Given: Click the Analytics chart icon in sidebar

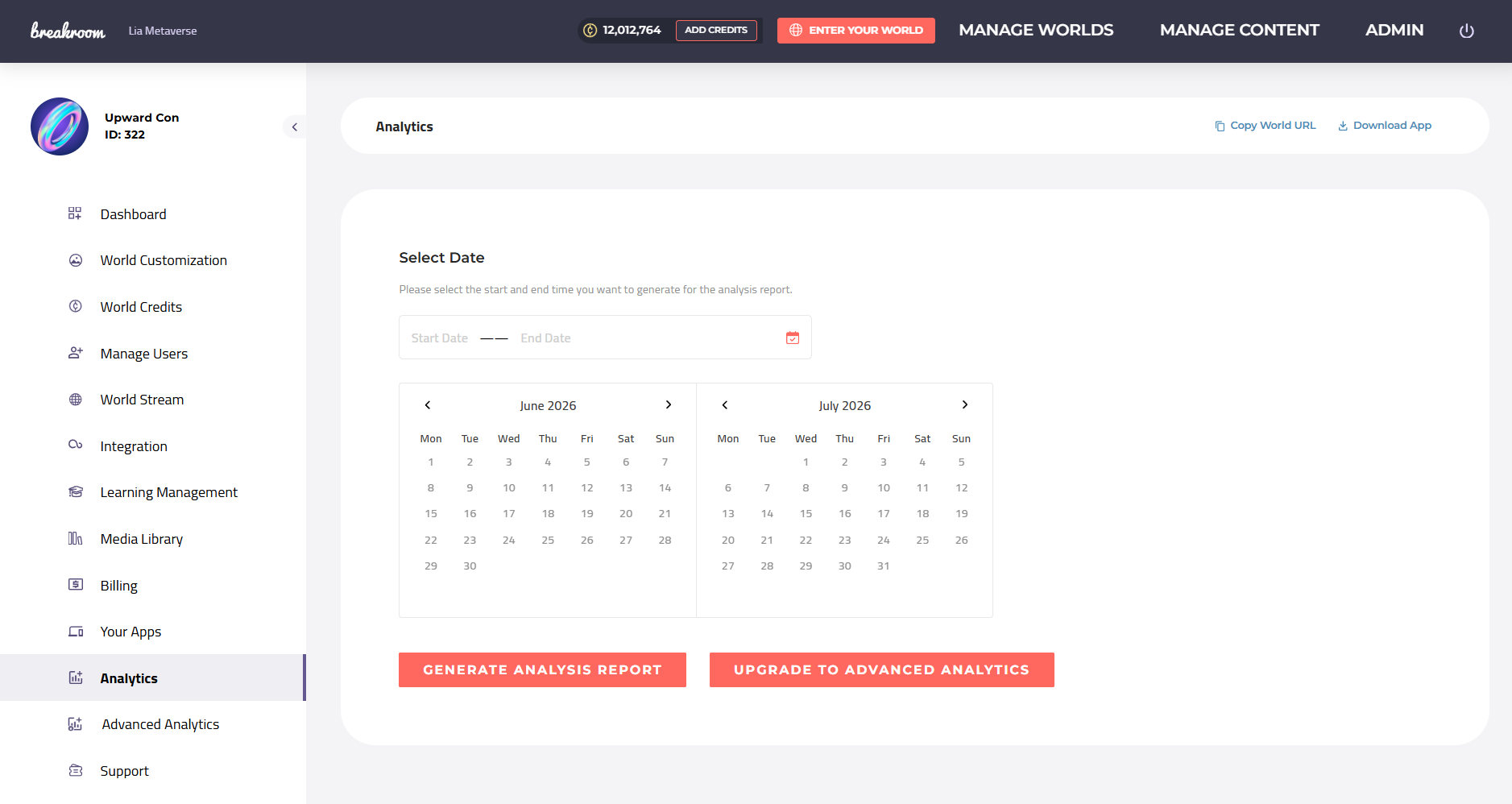Looking at the screenshot, I should coord(76,678).
